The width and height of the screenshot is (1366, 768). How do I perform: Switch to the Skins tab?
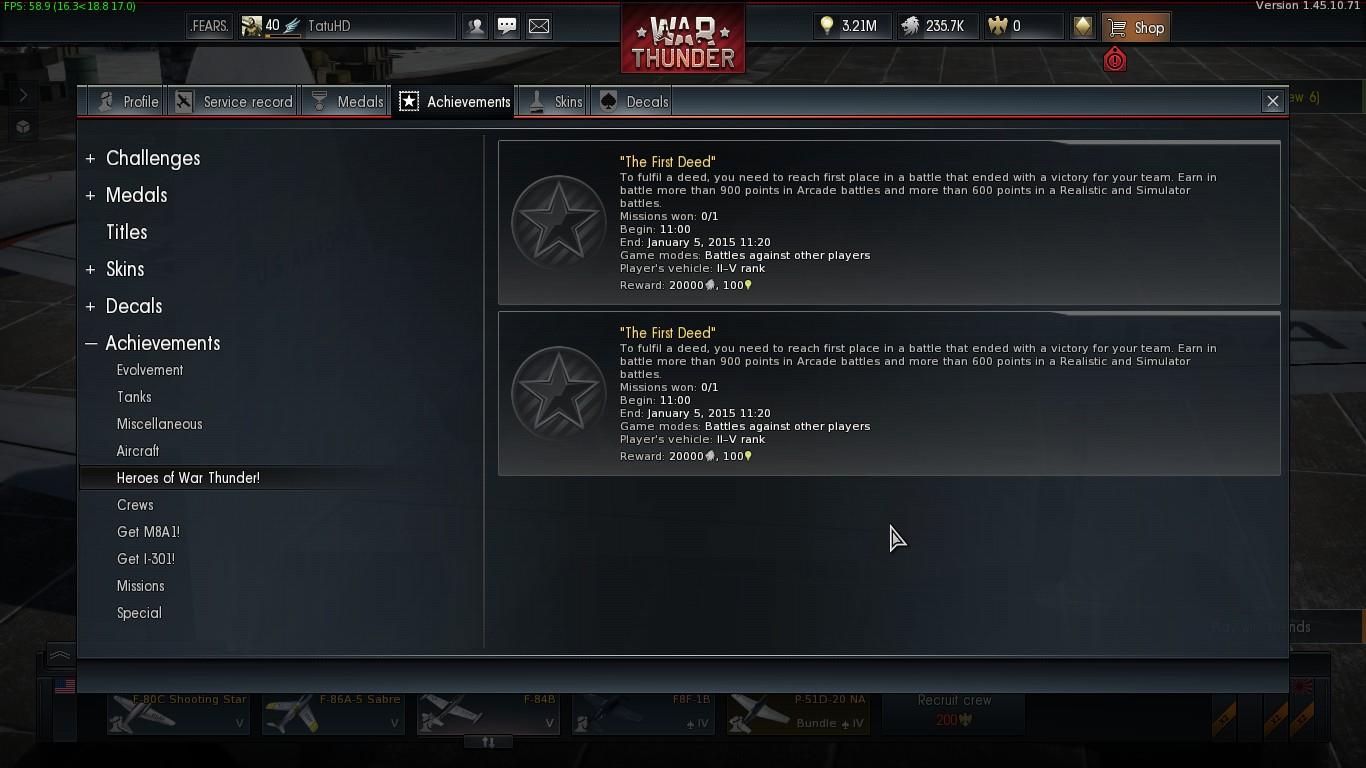(x=556, y=102)
